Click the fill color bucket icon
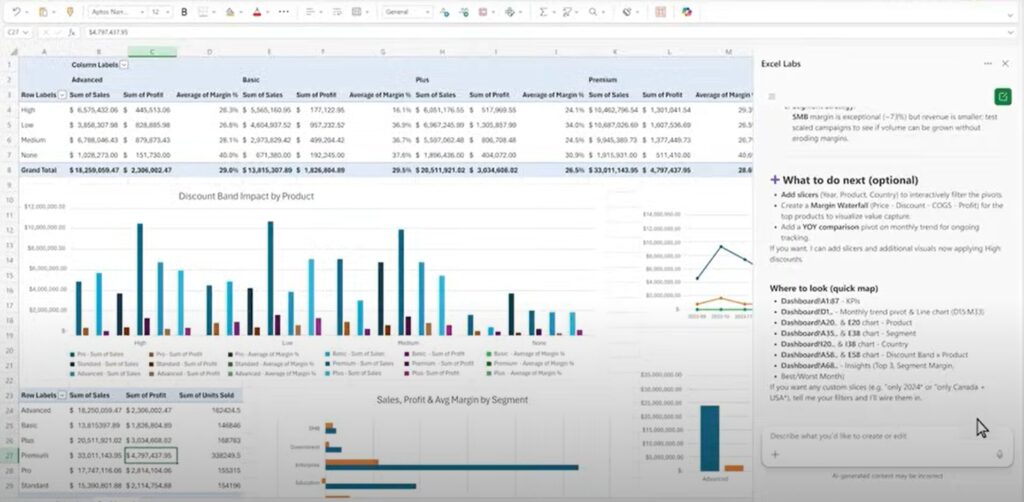The width and height of the screenshot is (1024, 502). click(x=229, y=12)
